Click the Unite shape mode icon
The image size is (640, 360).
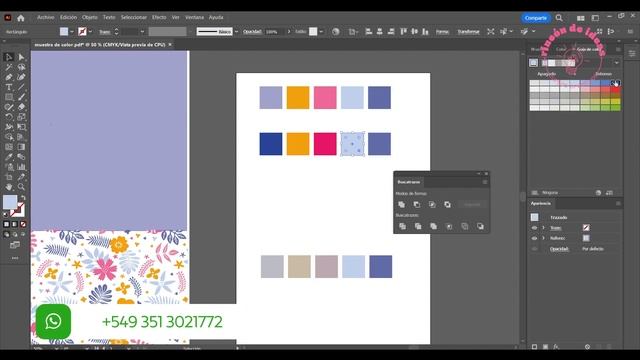coord(402,204)
